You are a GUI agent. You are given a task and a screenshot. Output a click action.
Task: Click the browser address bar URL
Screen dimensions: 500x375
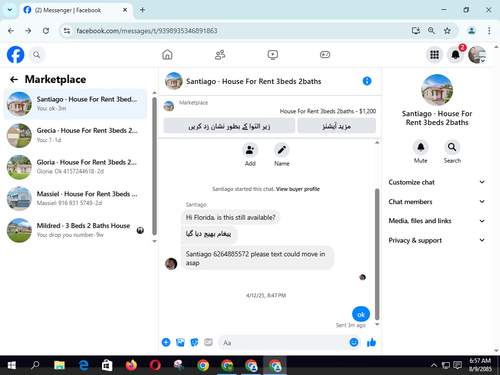coord(147,31)
